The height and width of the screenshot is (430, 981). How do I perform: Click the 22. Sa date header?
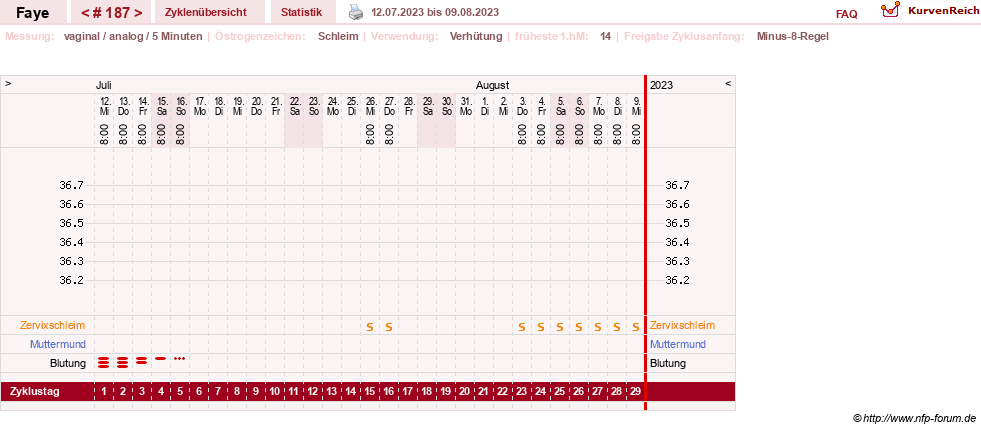(x=294, y=106)
